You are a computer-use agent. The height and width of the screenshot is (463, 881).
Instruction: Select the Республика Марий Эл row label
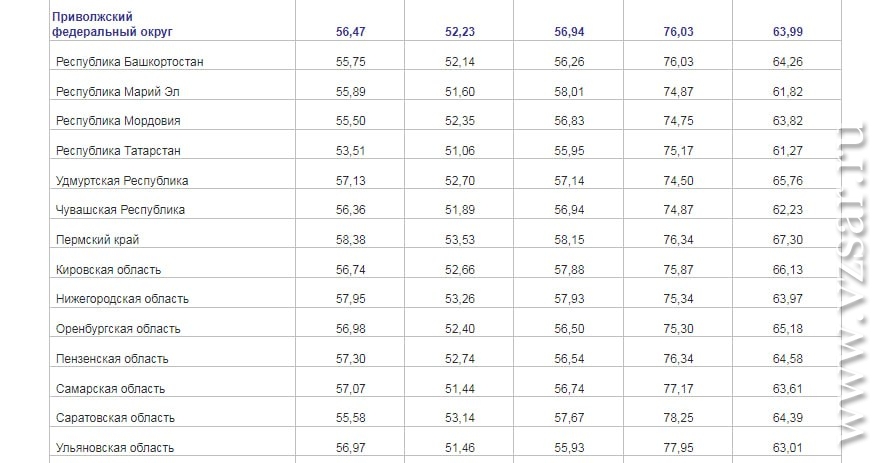tap(117, 92)
